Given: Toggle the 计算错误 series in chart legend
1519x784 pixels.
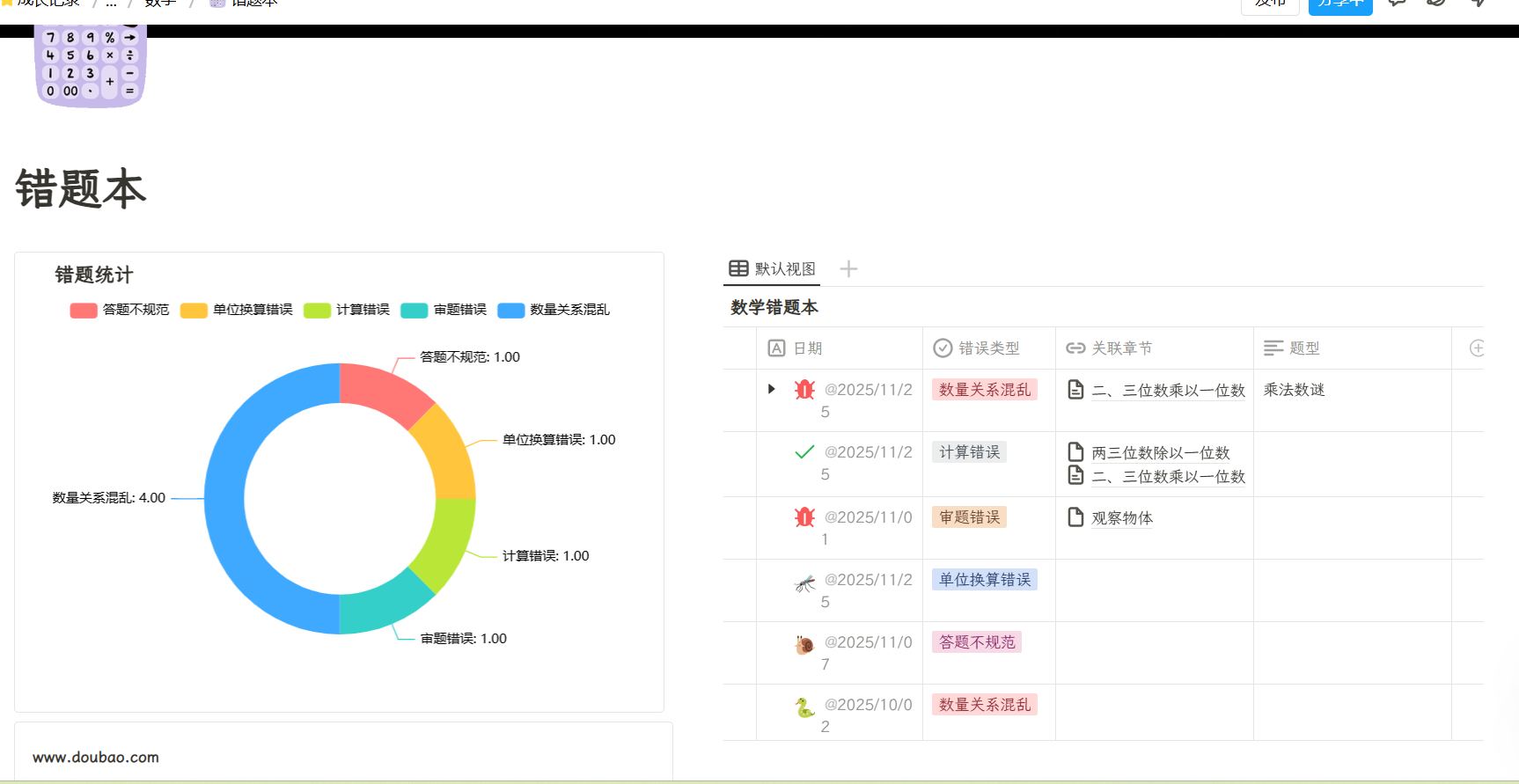Looking at the screenshot, I should click(x=347, y=310).
